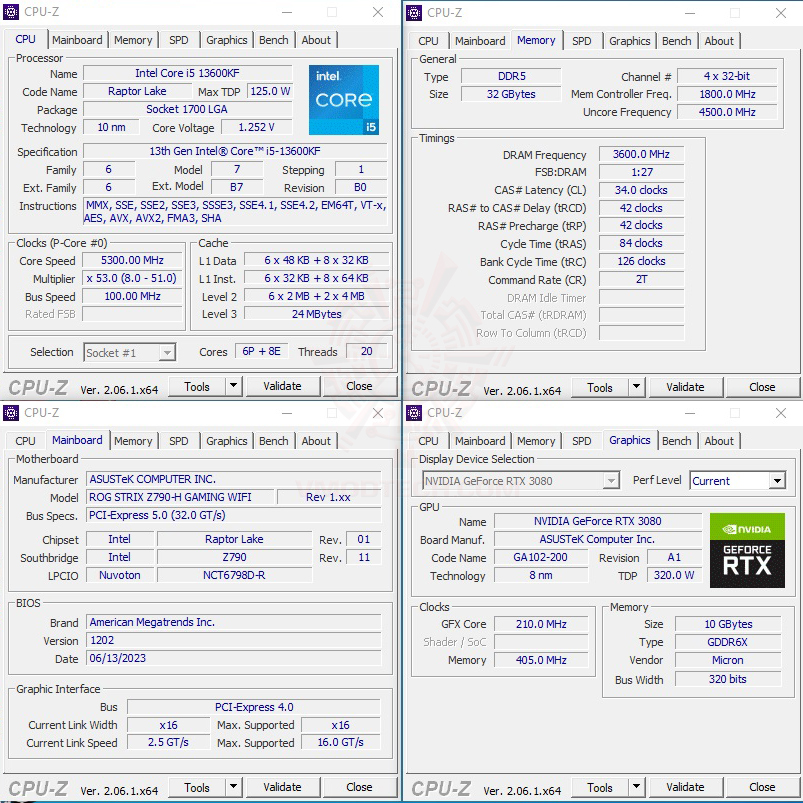The width and height of the screenshot is (803, 803).
Task: Click the Bus Specs PCI-Express 5.0 field
Action: pyautogui.click(x=234, y=515)
